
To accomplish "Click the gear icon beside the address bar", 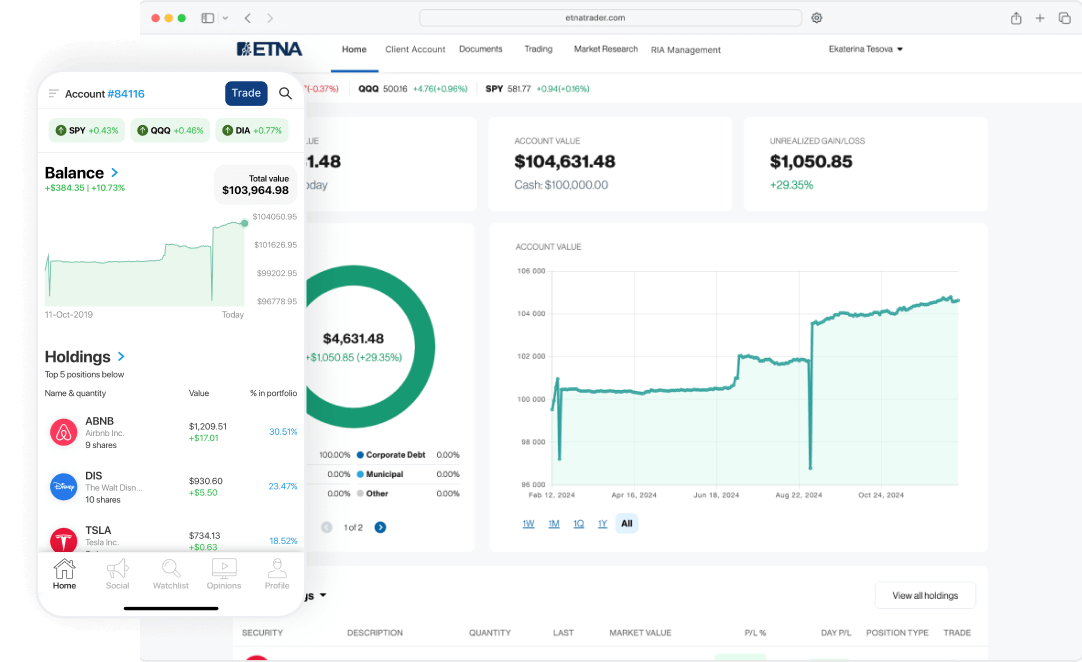I will coord(816,18).
